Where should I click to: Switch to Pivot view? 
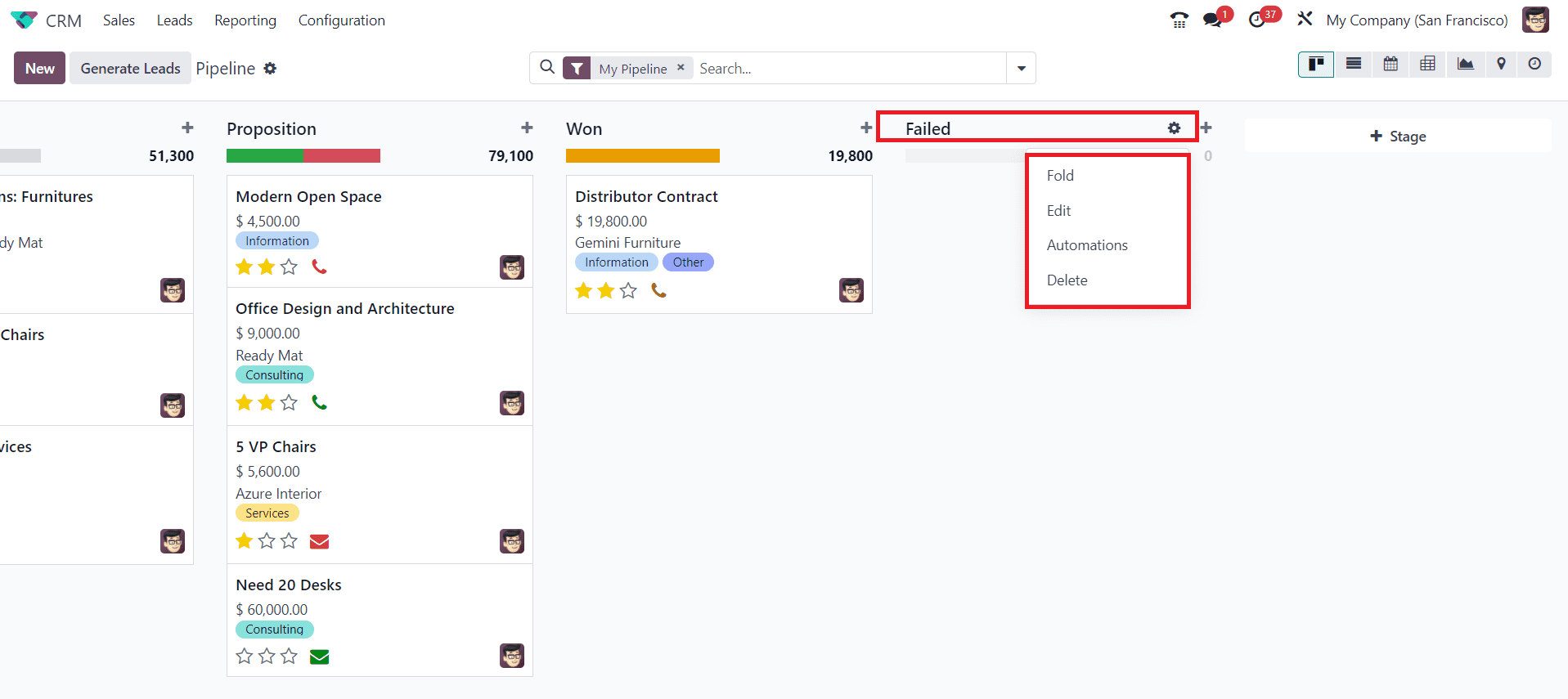click(1427, 64)
